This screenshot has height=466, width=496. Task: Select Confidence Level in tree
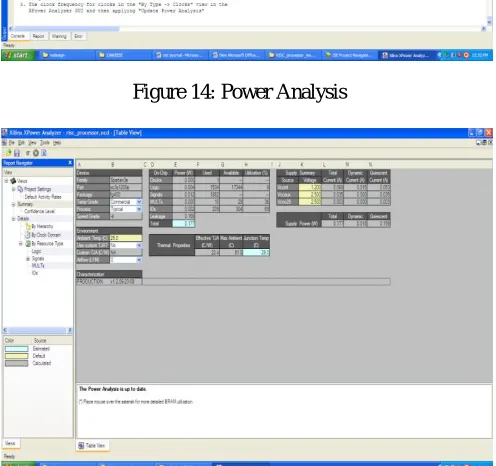[x=39, y=211]
